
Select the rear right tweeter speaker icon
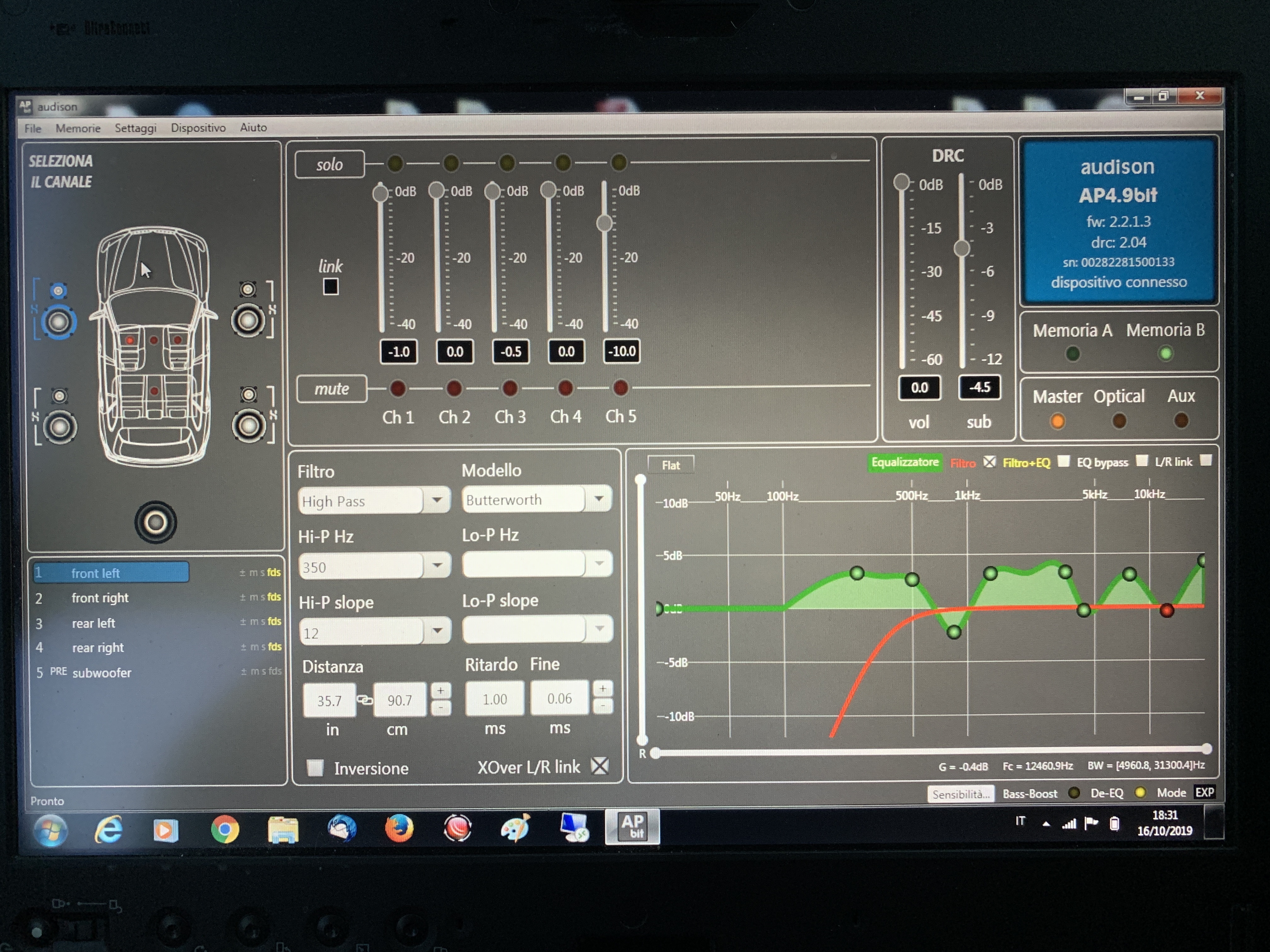[x=249, y=394]
